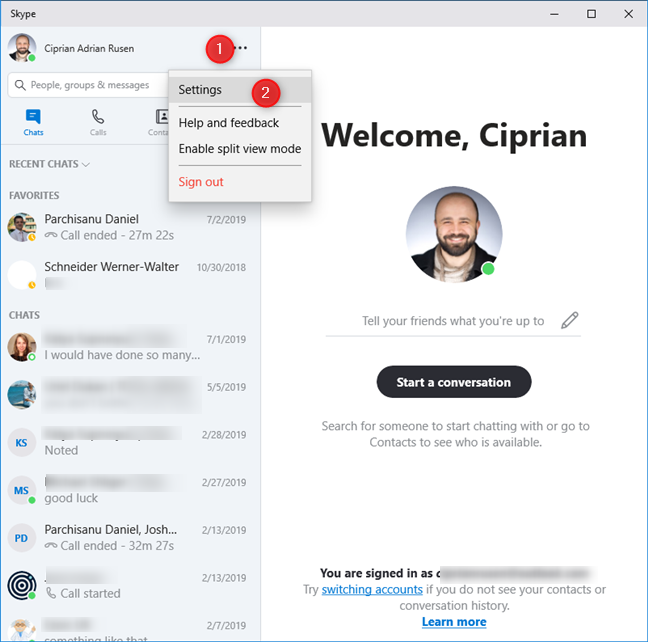This screenshot has width=648, height=642.
Task: Click the spiral-logo contact avatar
Action: click(x=21, y=585)
